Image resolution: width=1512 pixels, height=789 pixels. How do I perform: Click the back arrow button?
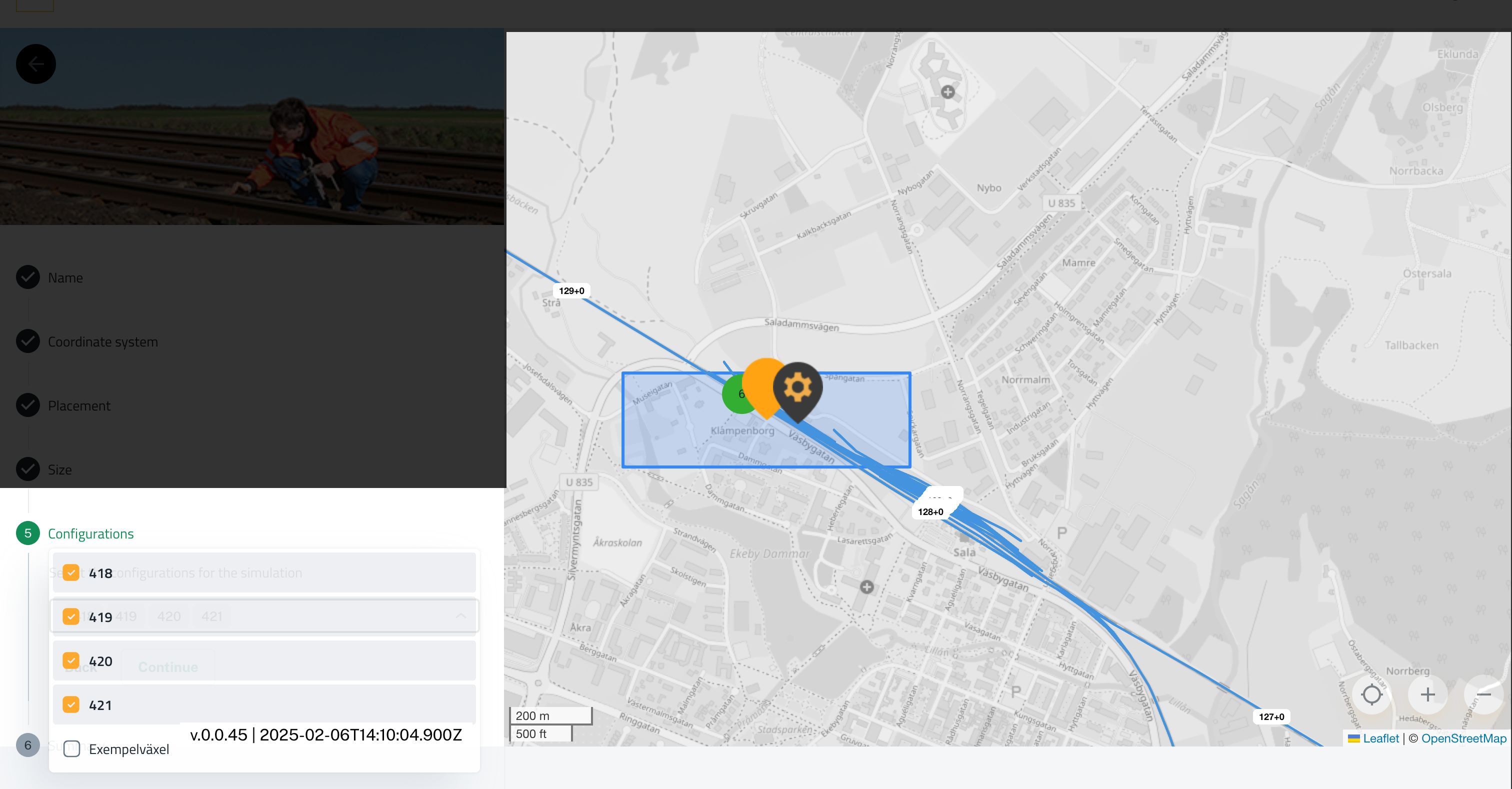36,64
